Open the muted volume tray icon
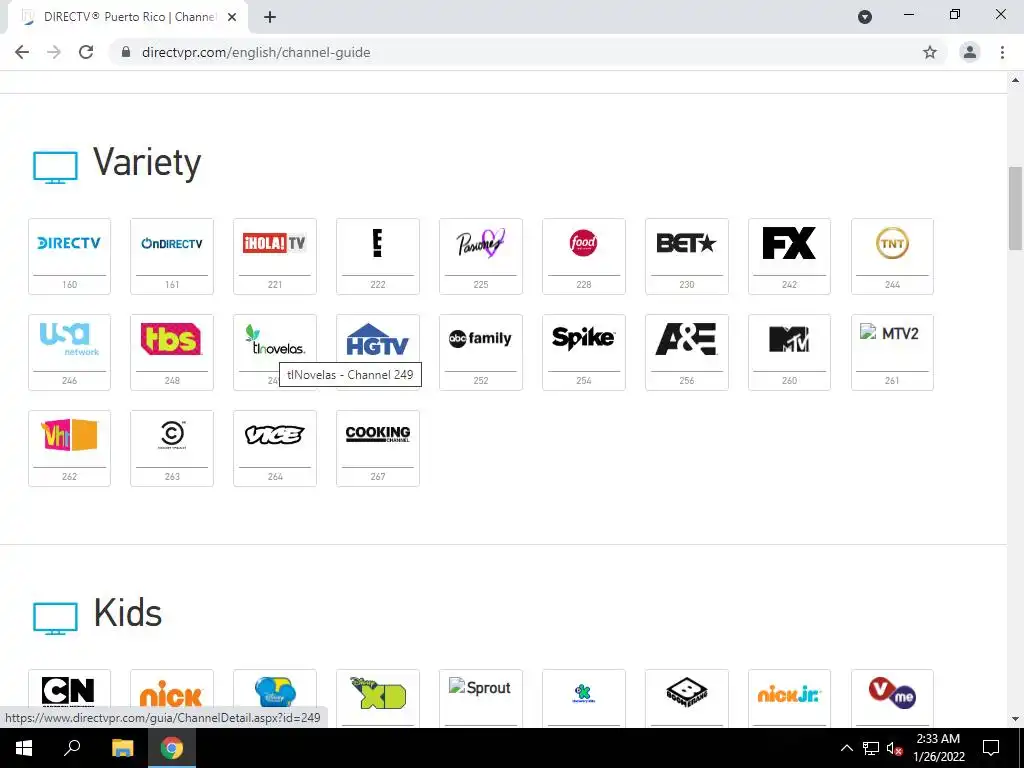Screen dimensions: 1024x768 tap(894, 748)
